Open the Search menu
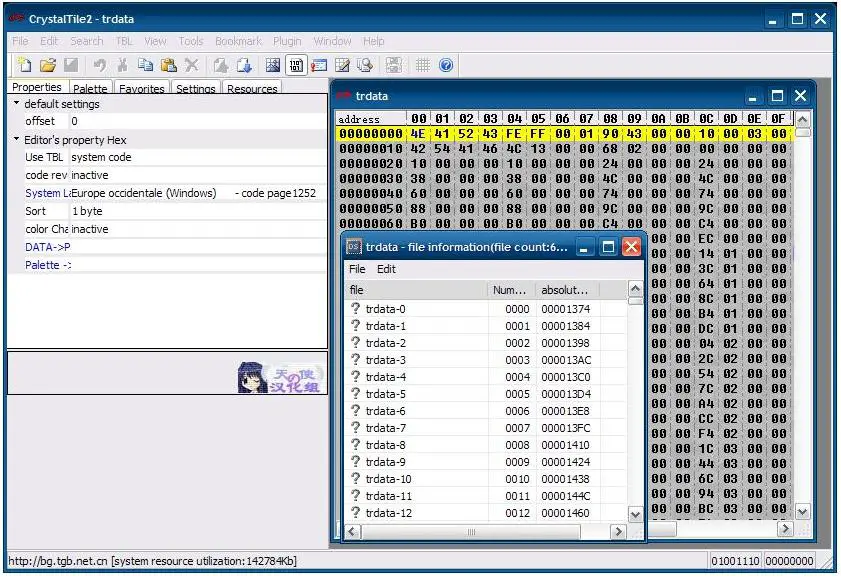Viewport: 841px width, 577px height. tap(86, 41)
